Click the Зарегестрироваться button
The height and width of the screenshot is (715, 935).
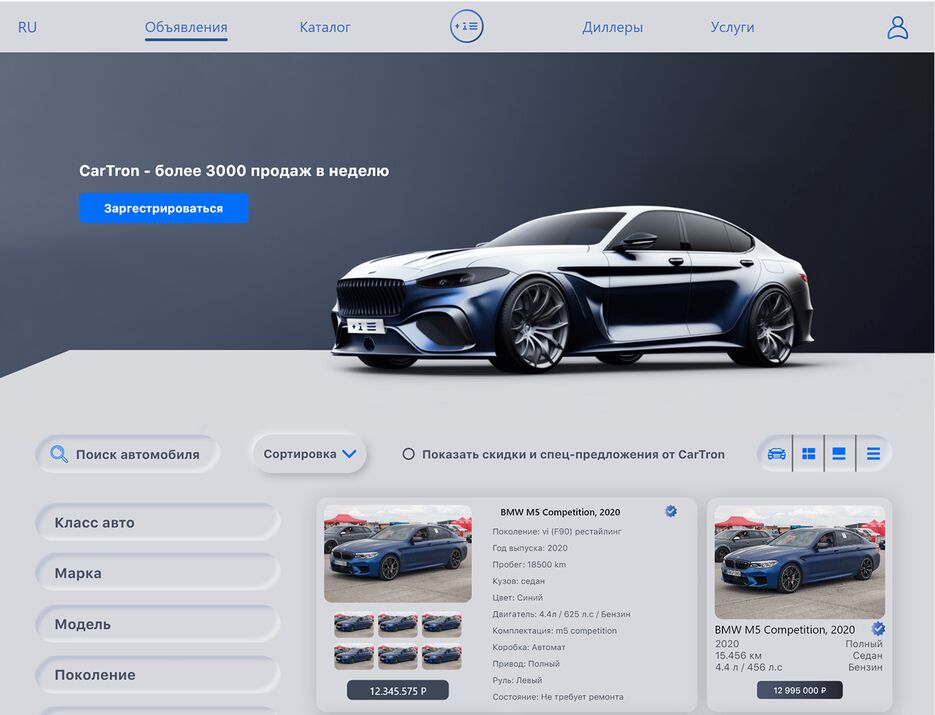coord(163,208)
